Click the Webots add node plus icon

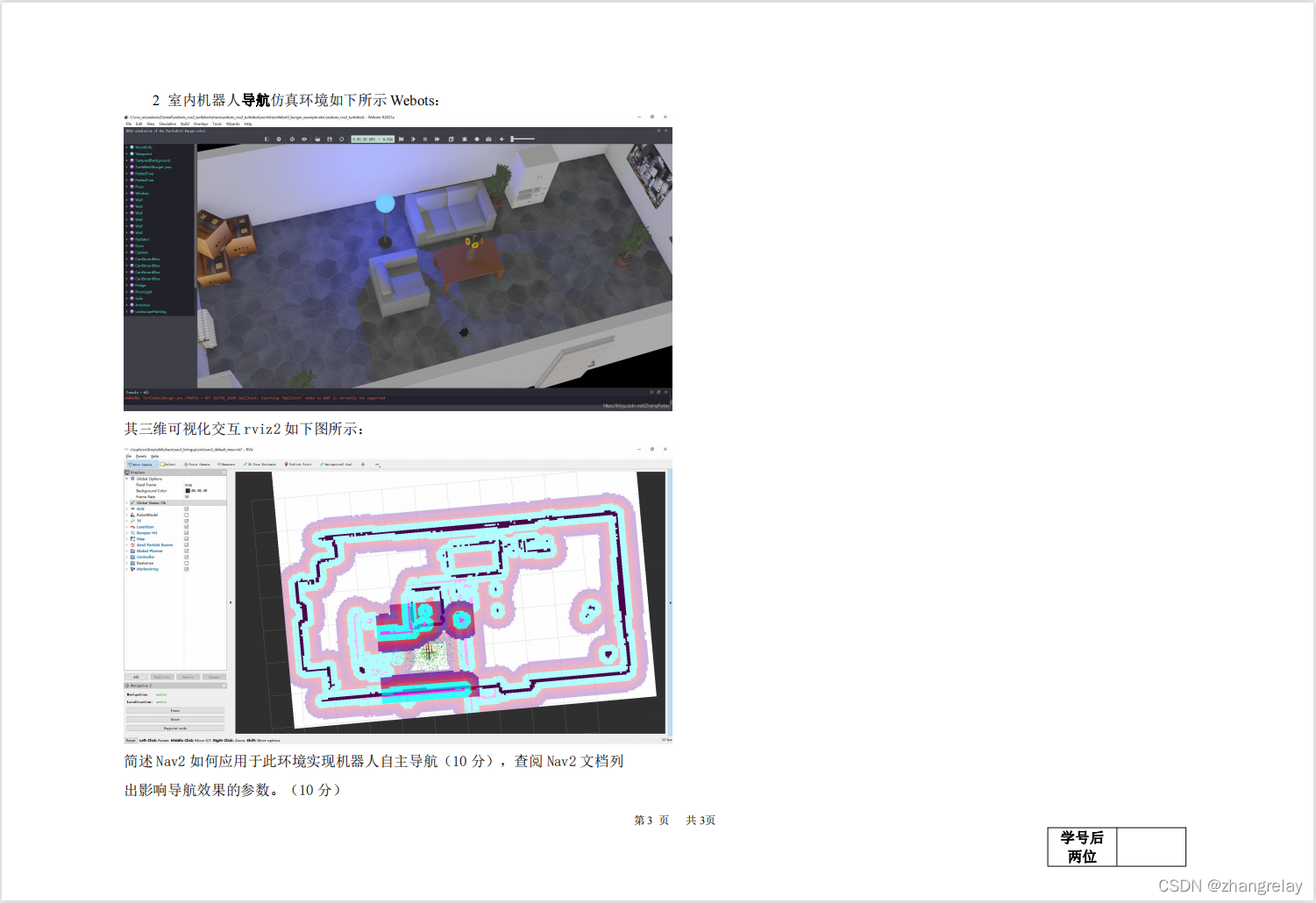coord(279,139)
